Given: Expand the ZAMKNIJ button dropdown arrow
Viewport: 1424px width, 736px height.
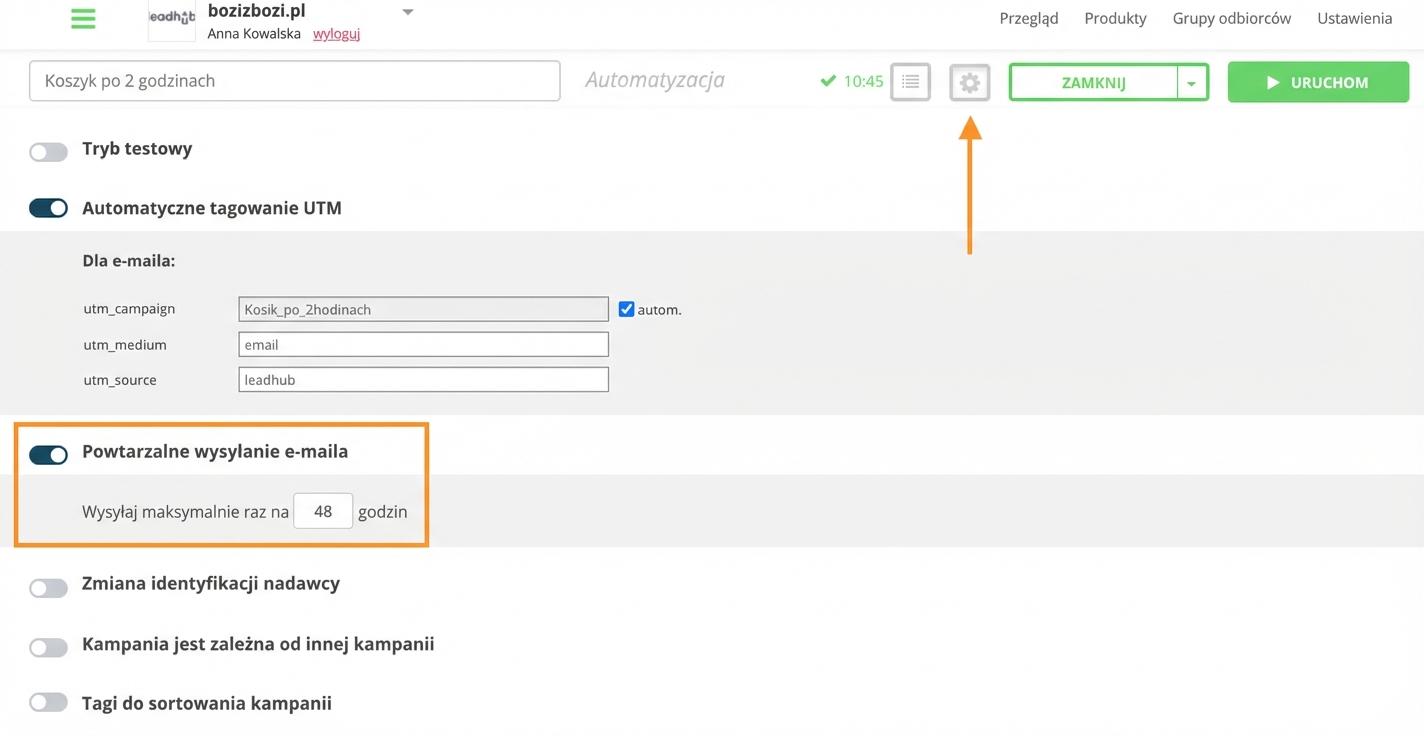Looking at the screenshot, I should point(1192,83).
